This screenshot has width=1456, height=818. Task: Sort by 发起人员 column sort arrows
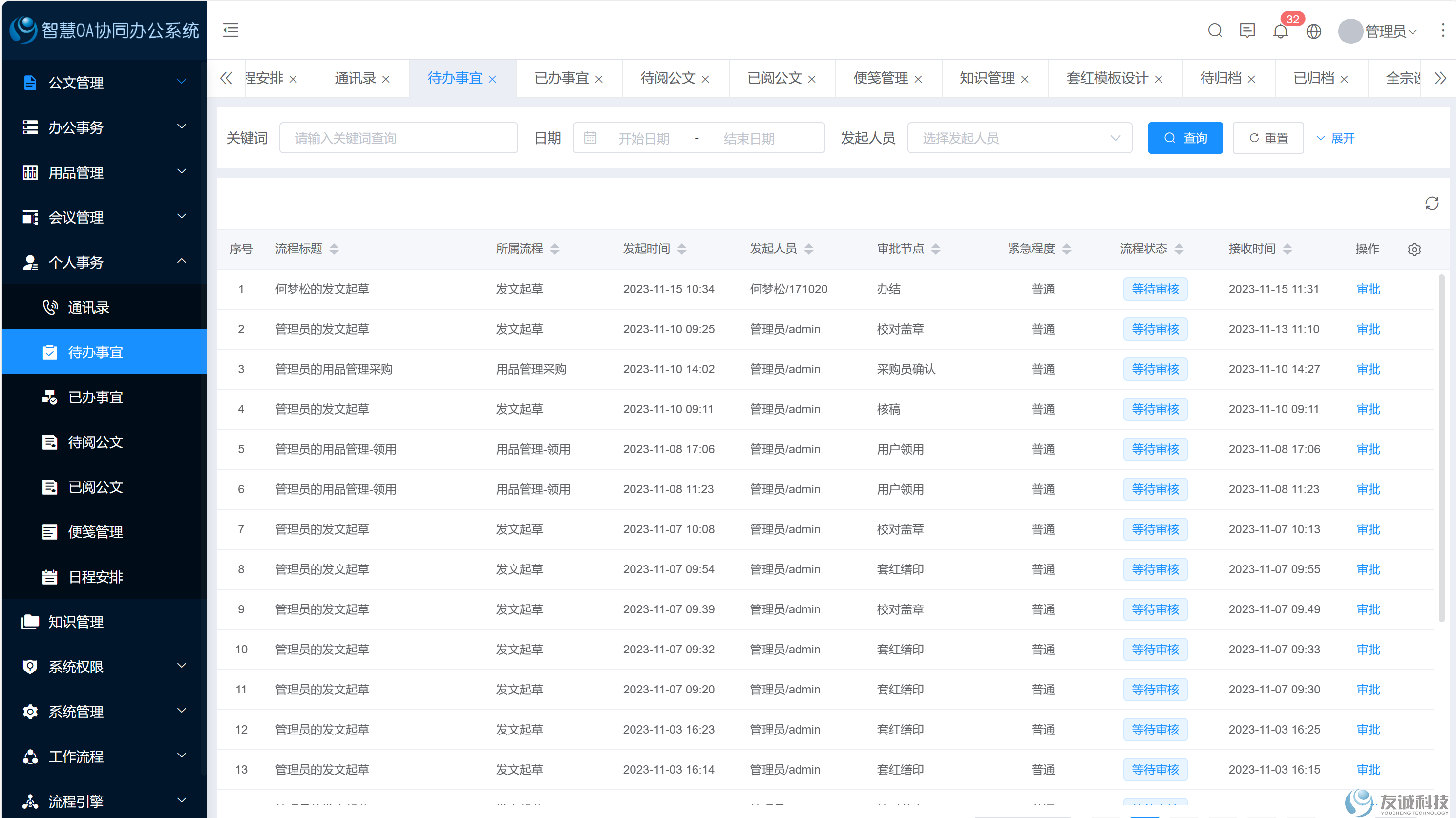(809, 249)
